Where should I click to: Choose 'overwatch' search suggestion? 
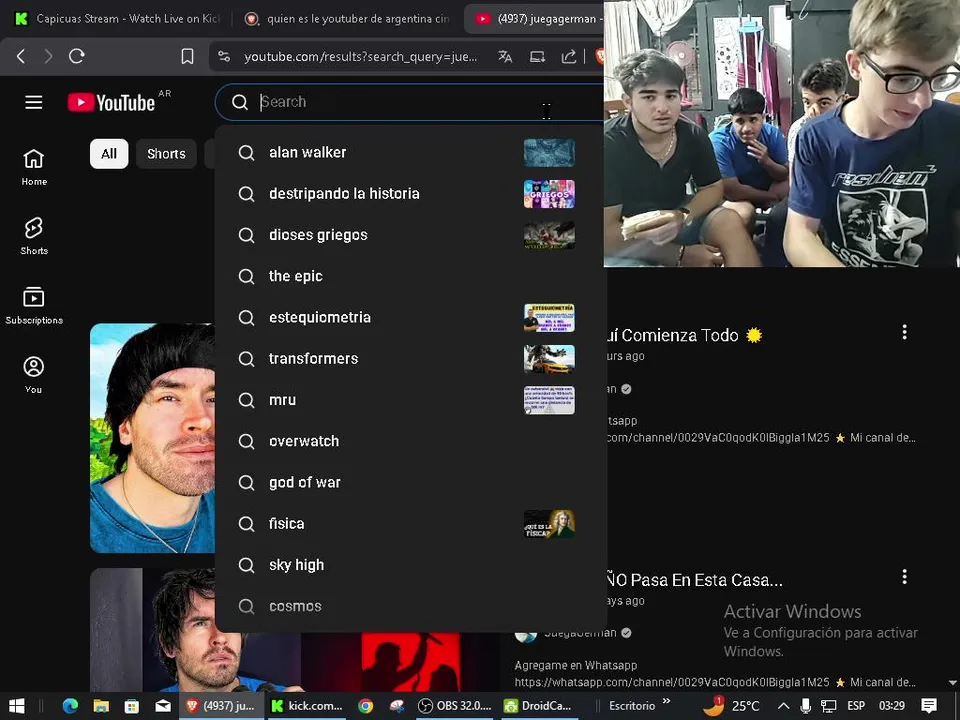[409, 441]
